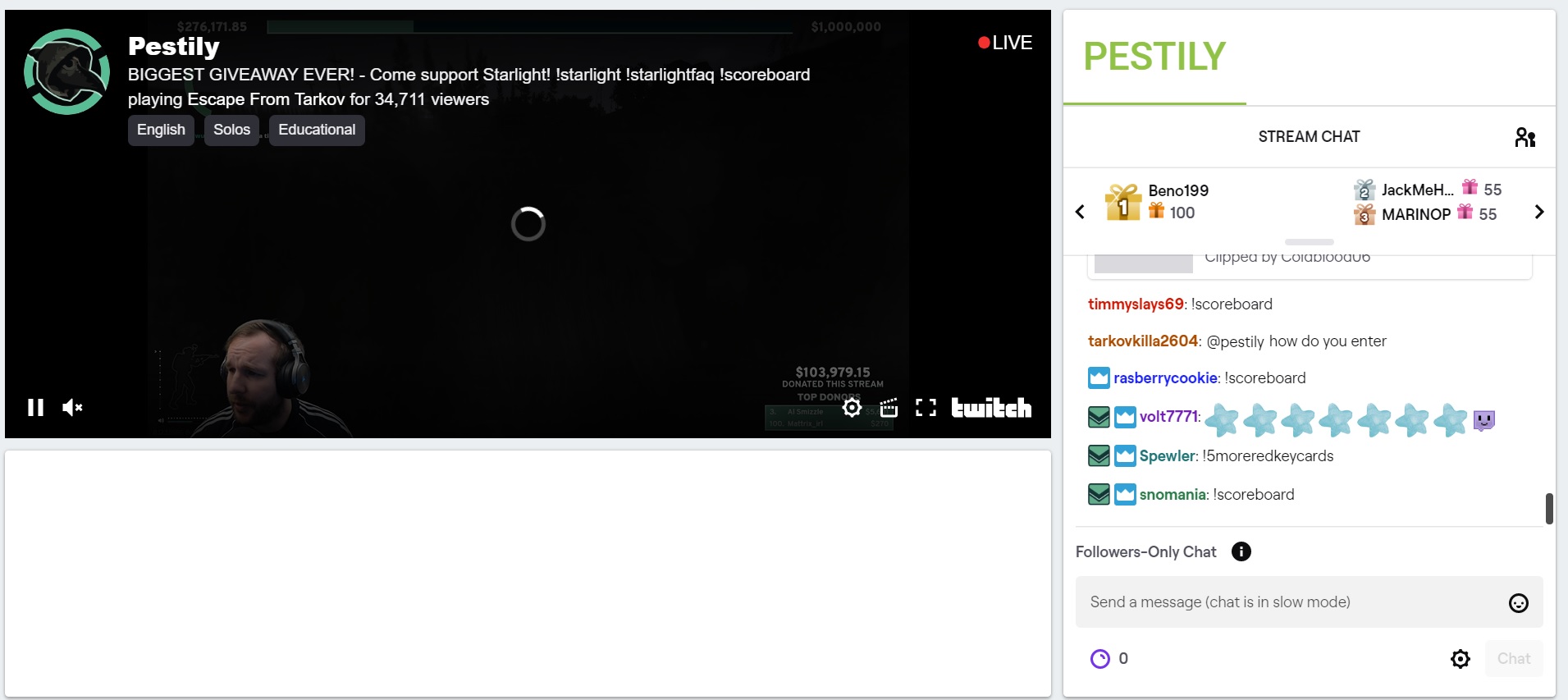Open the Pestily channel name link
Screen dimensions: 1568x700
174,47
